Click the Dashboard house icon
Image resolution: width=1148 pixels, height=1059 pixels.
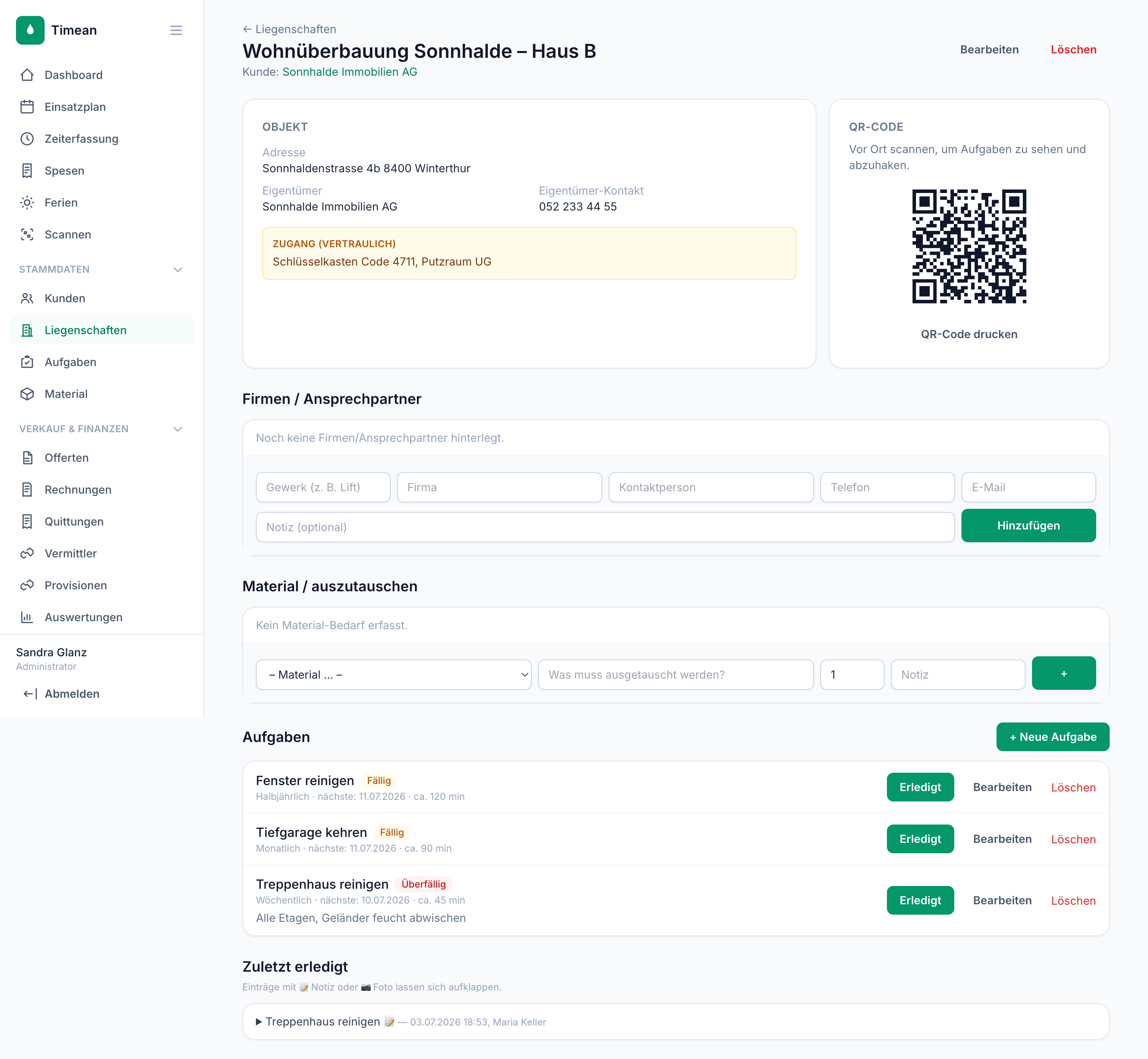click(x=27, y=75)
